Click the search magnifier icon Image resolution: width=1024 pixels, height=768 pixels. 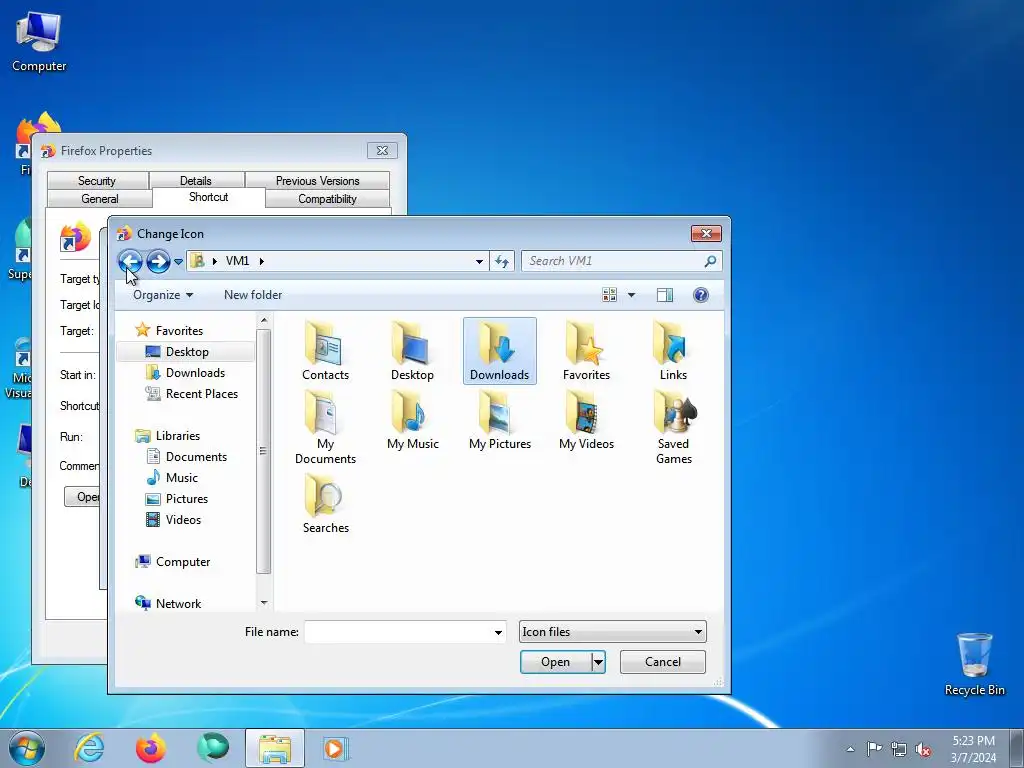[x=710, y=261]
